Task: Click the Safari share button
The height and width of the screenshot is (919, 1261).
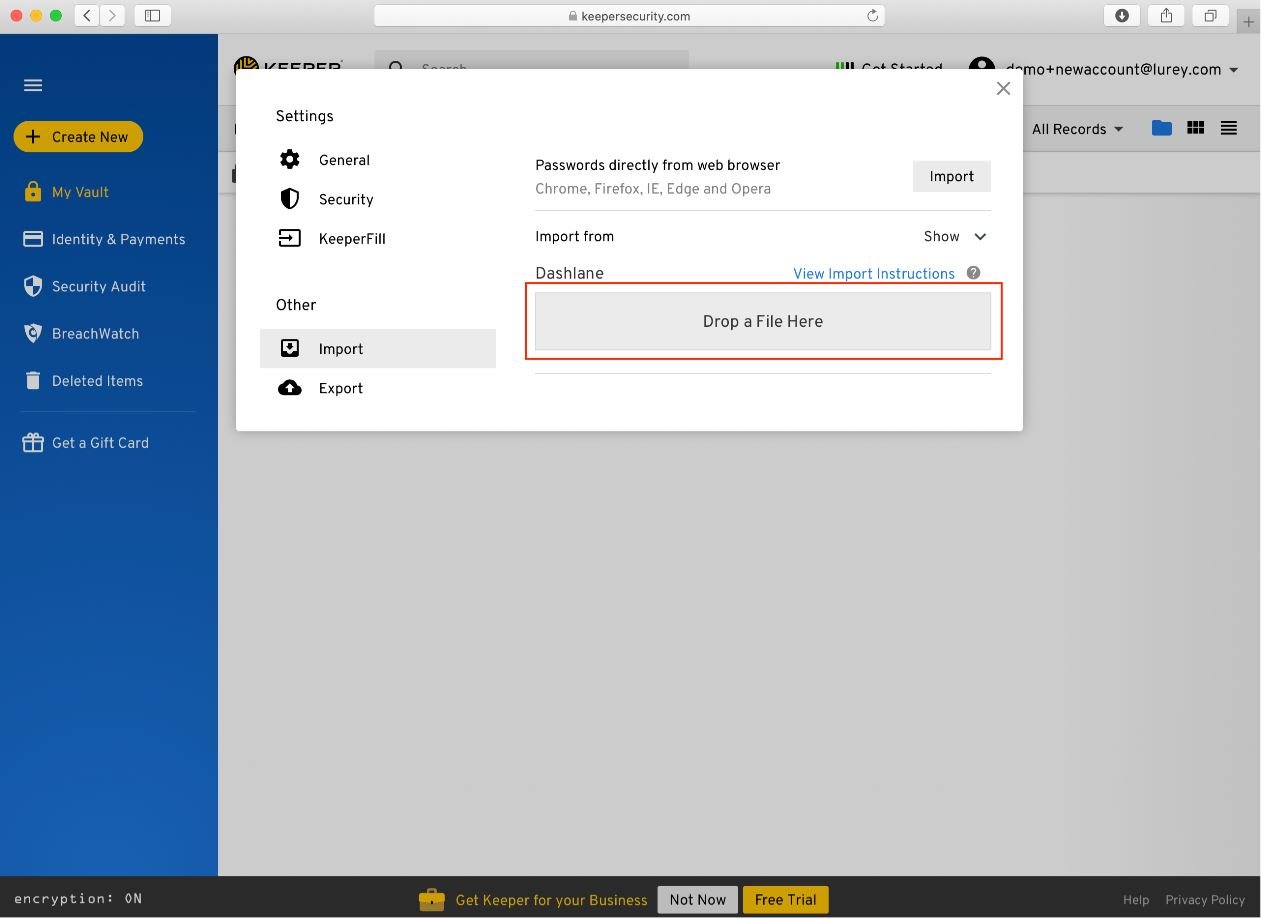Action: coord(1166,15)
